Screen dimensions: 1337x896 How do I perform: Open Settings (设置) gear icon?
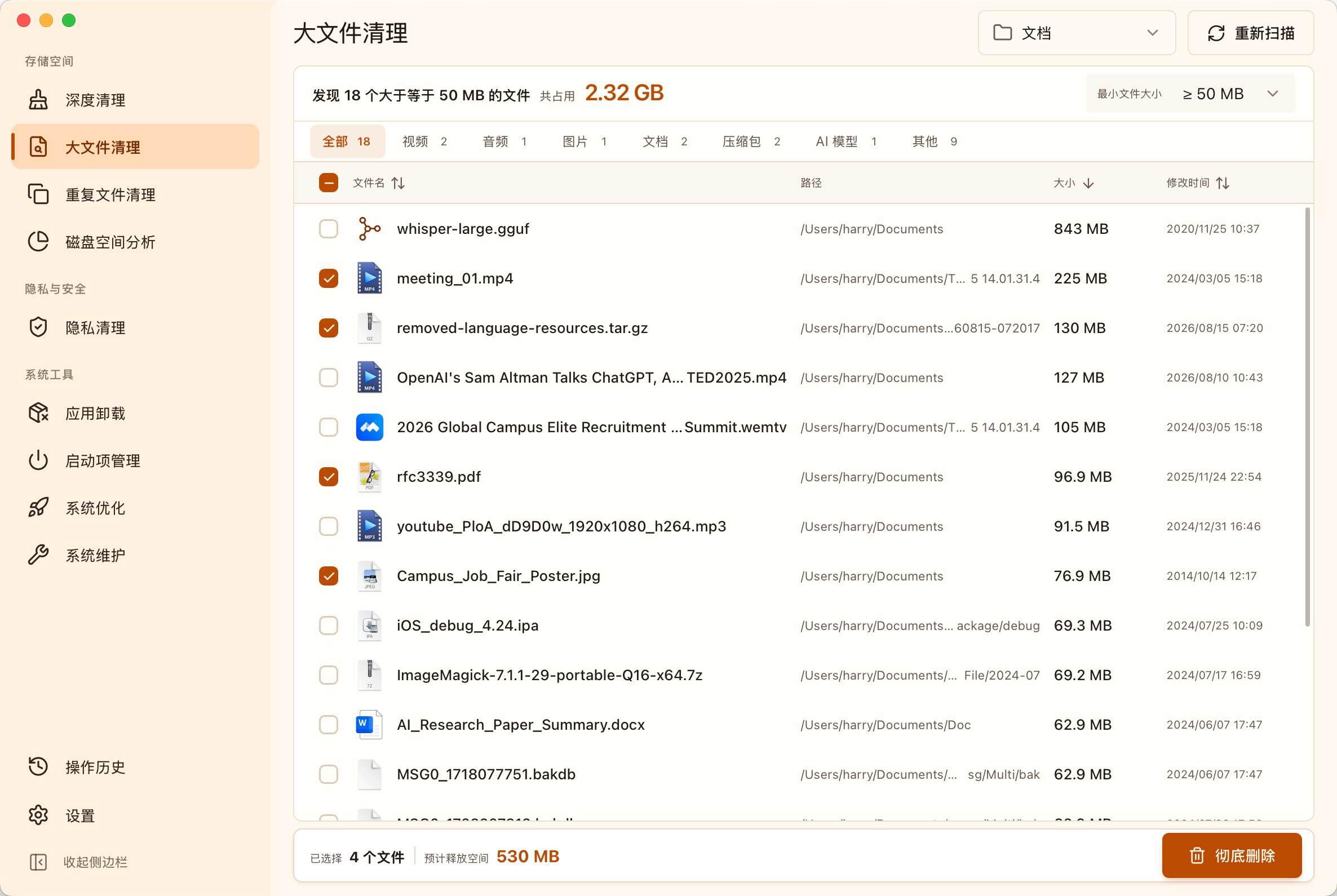coord(38,815)
